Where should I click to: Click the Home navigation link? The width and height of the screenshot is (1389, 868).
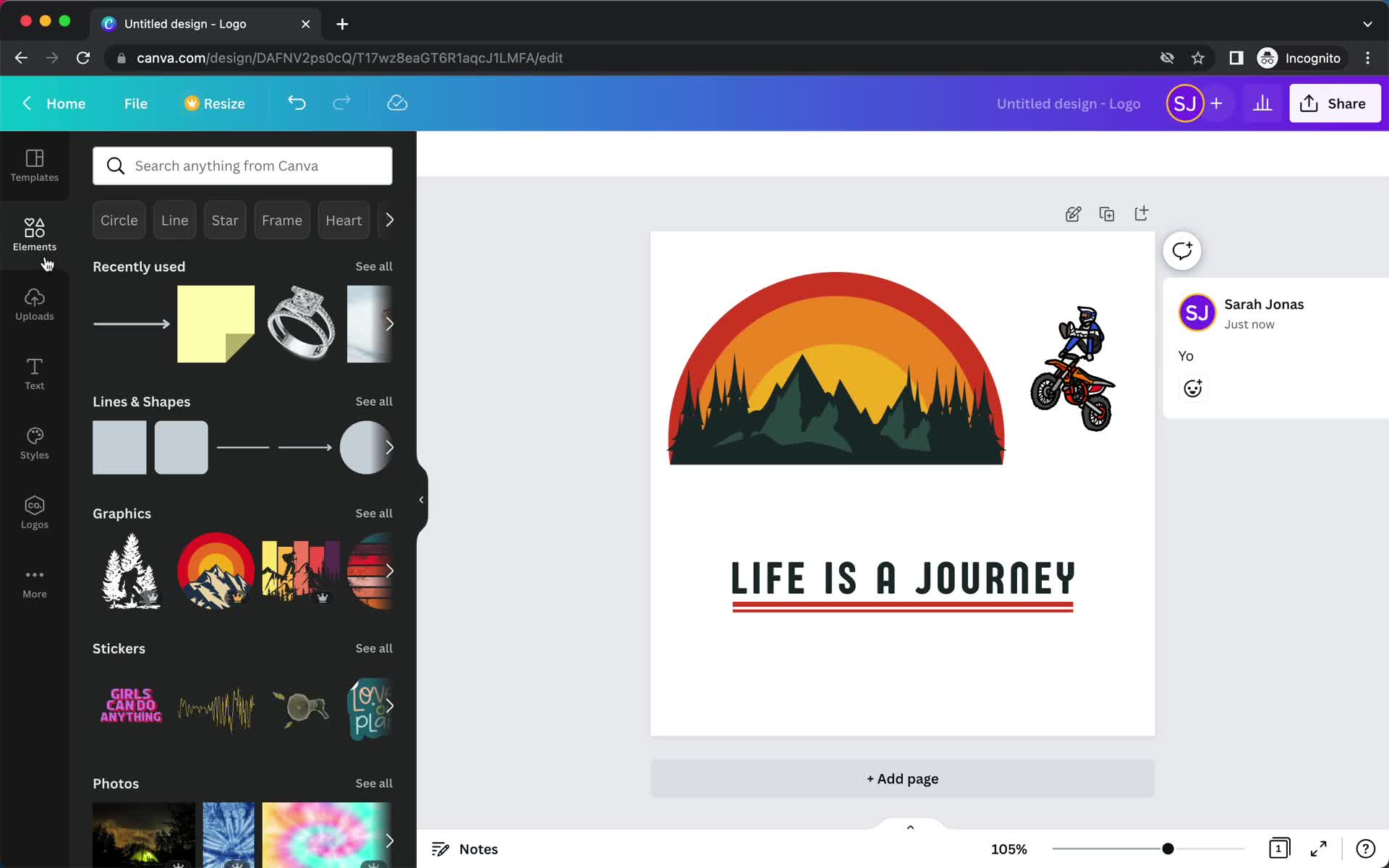pos(66,103)
